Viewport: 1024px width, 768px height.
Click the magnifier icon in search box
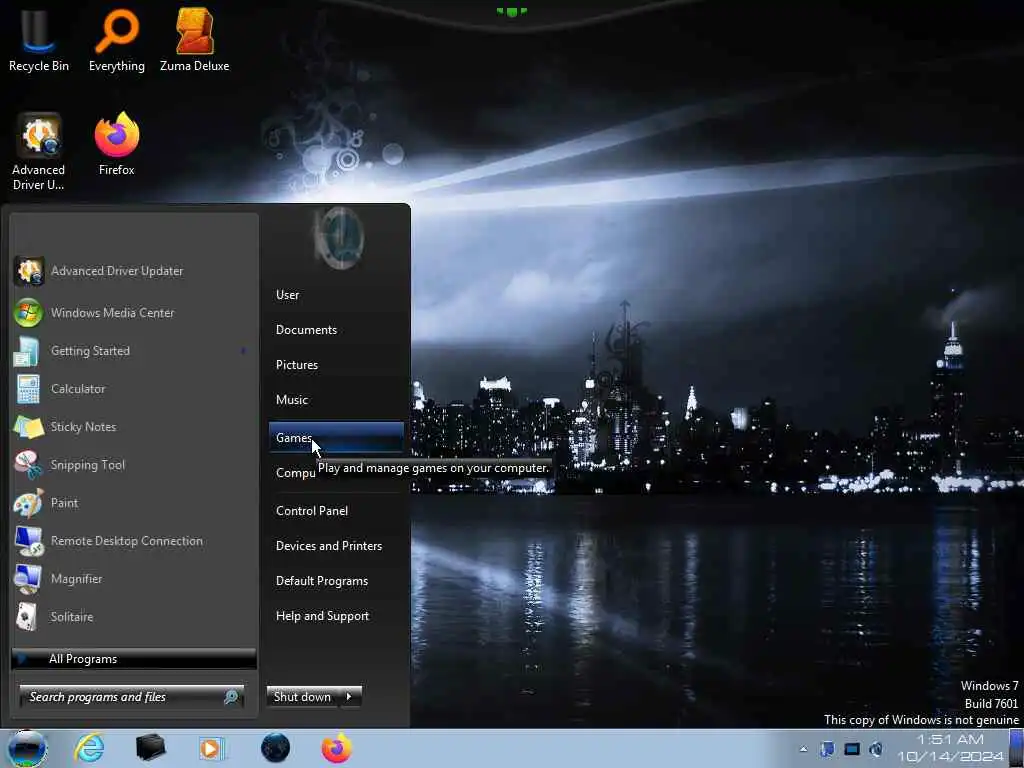tap(231, 697)
